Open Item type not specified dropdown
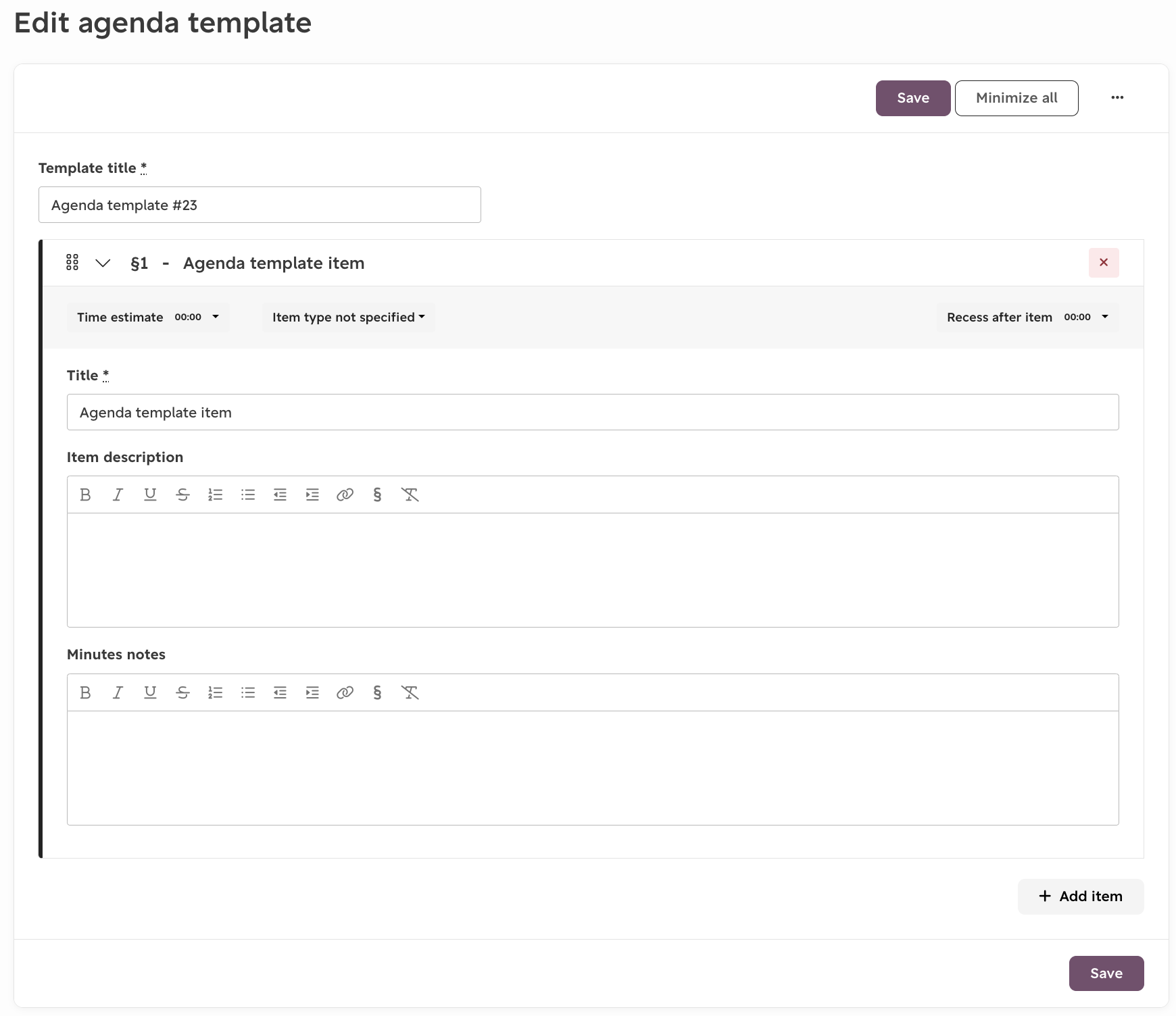Image resolution: width=1176 pixels, height=1016 pixels. tap(349, 317)
